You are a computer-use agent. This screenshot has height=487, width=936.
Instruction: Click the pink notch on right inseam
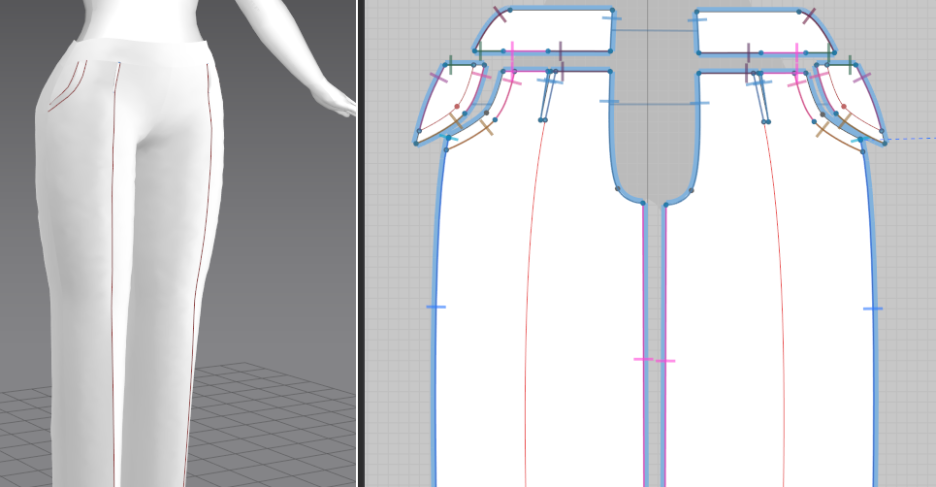[665, 360]
